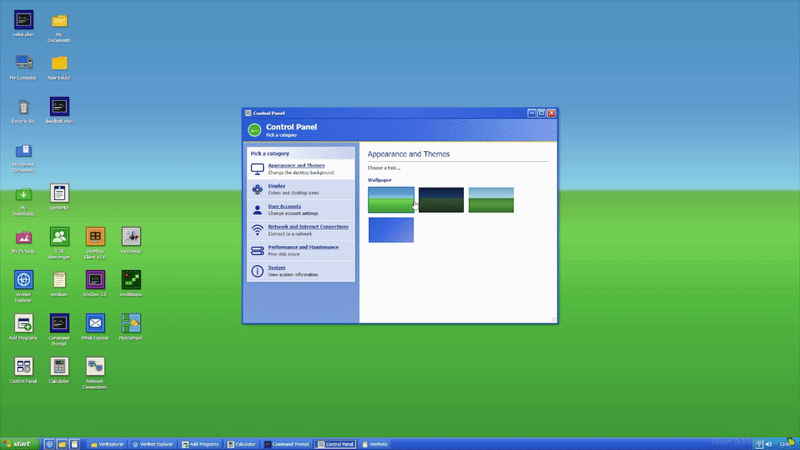The width and height of the screenshot is (800, 450).
Task: Click the User Accounts person icon
Action: click(257, 210)
